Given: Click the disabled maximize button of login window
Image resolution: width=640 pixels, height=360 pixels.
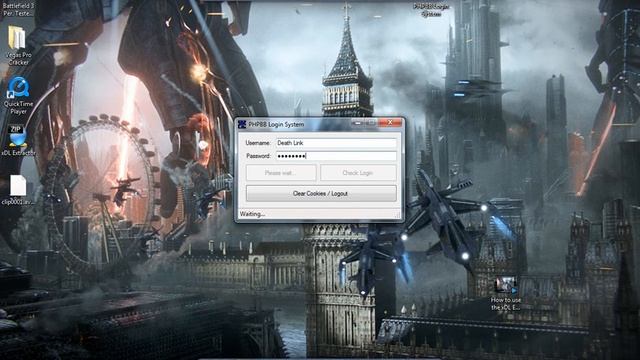Looking at the screenshot, I should [371, 122].
